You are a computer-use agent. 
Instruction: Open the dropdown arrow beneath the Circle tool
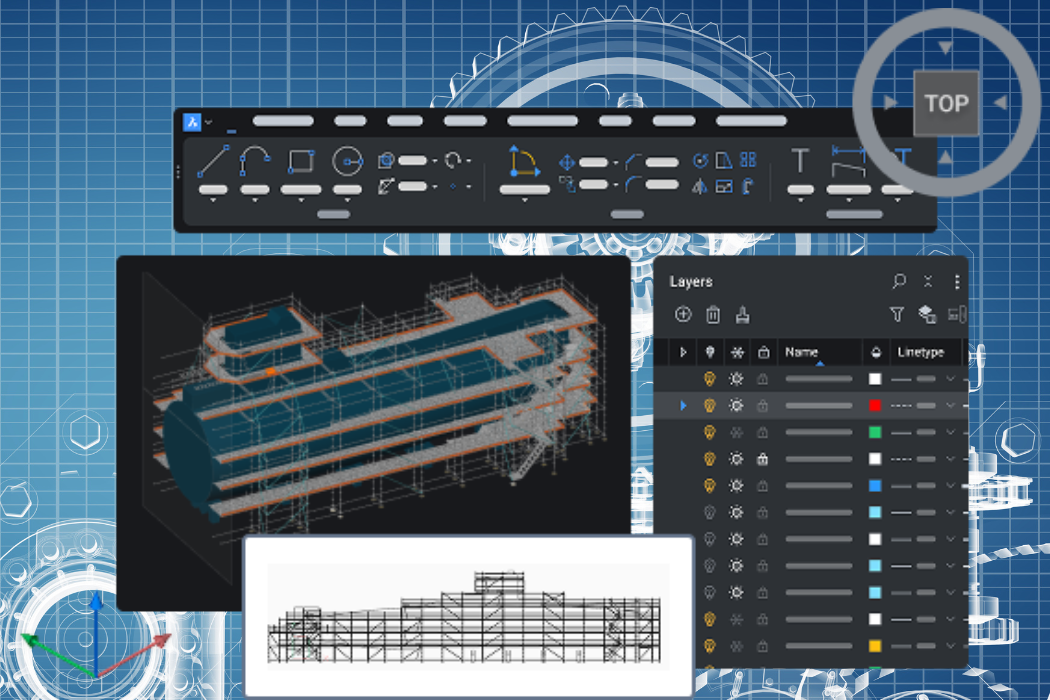[347, 200]
